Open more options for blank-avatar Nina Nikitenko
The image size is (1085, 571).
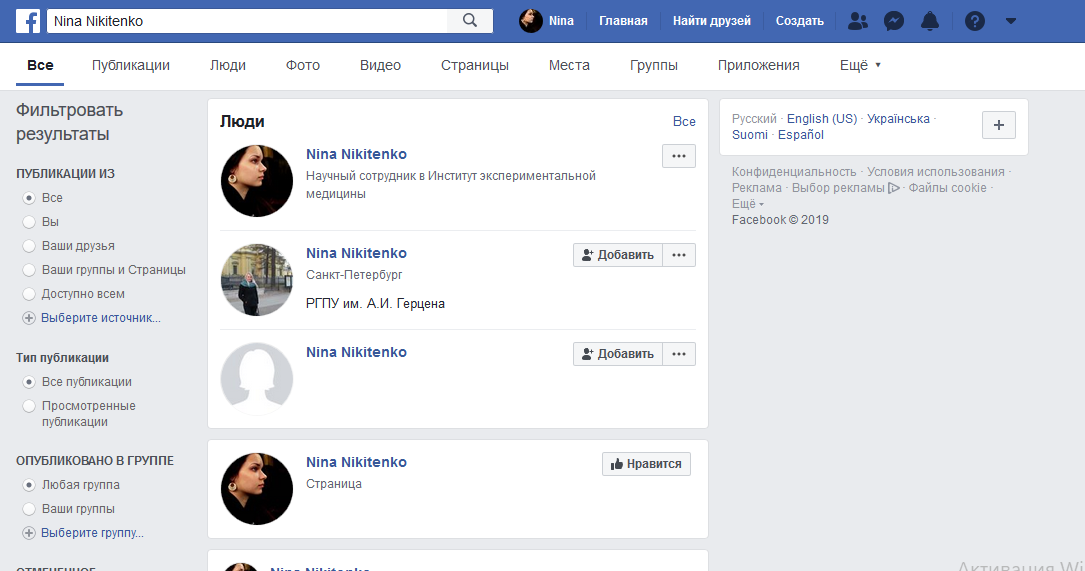pos(679,354)
